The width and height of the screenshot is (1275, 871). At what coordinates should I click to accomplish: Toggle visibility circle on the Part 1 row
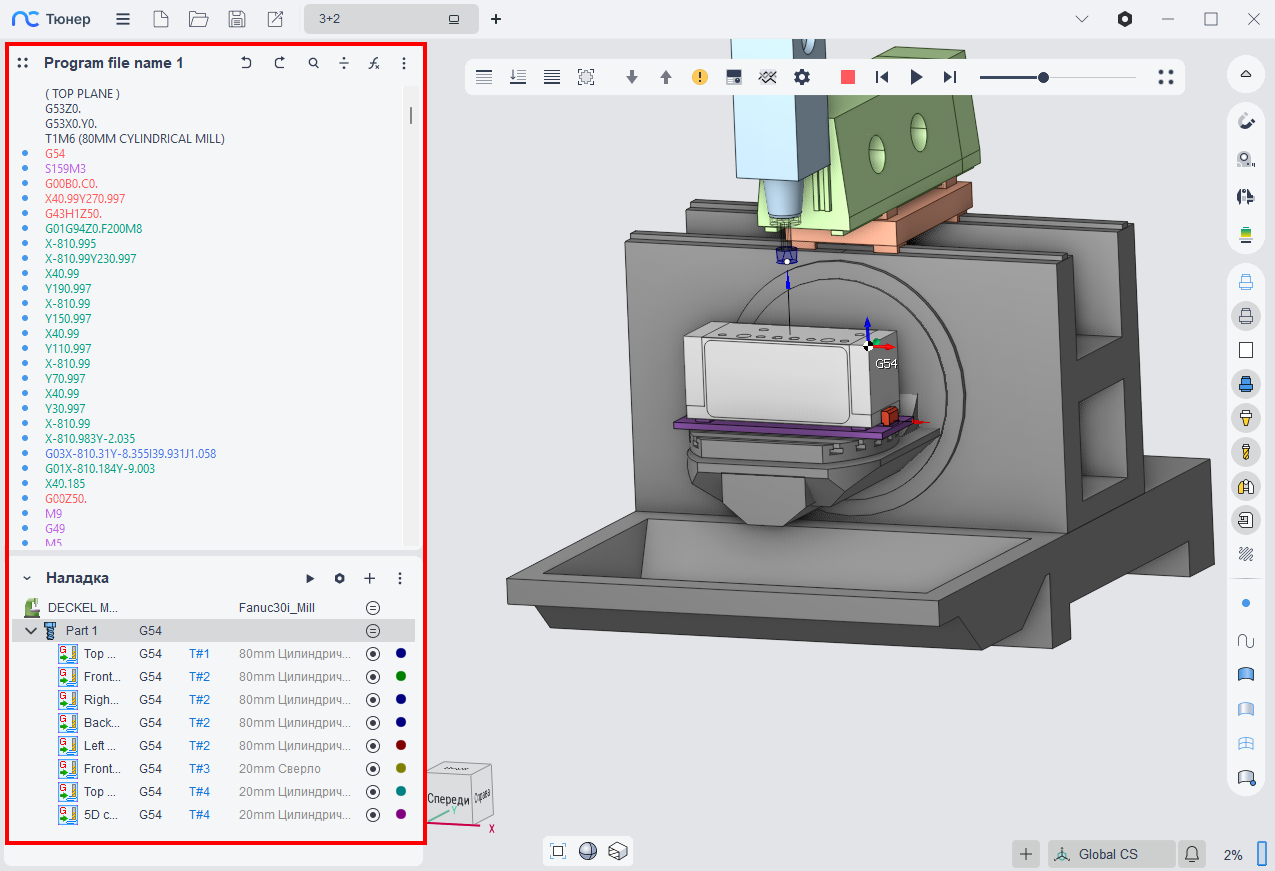[373, 631]
